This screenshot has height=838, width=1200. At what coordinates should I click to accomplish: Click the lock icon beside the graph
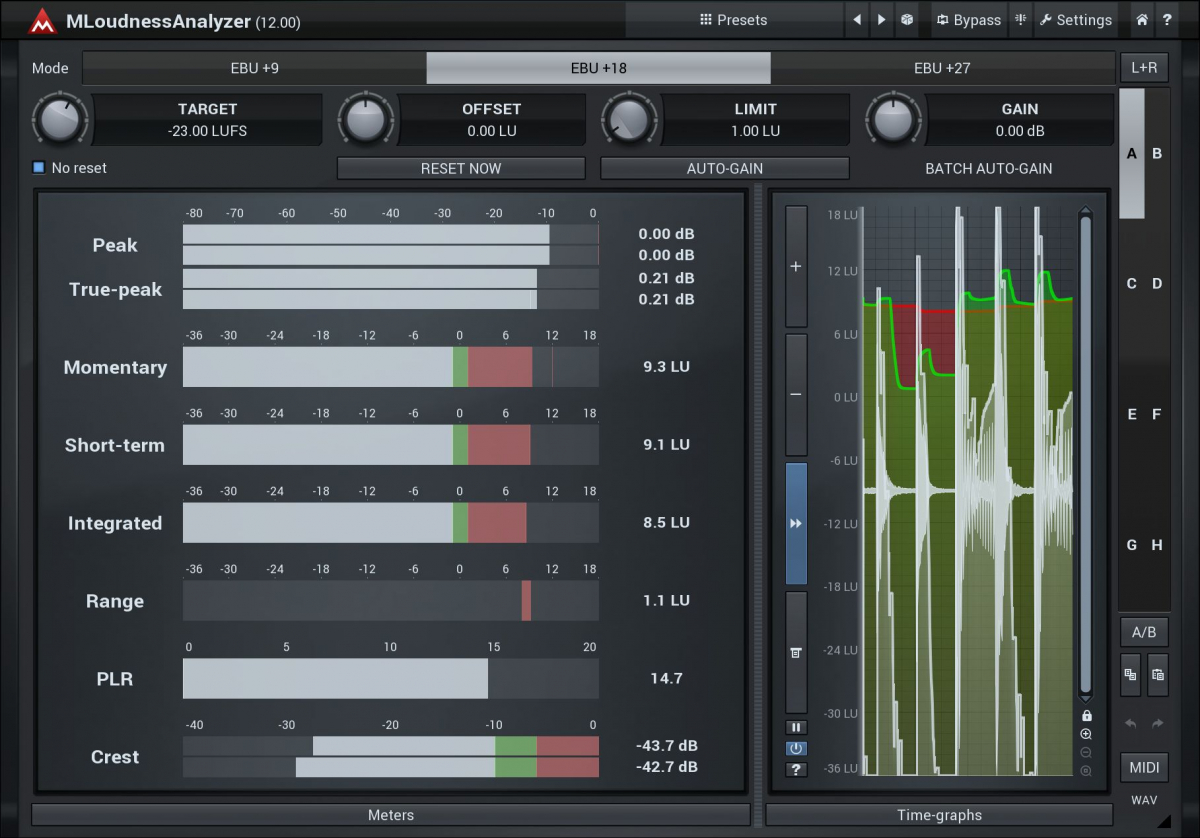[x=1086, y=716]
